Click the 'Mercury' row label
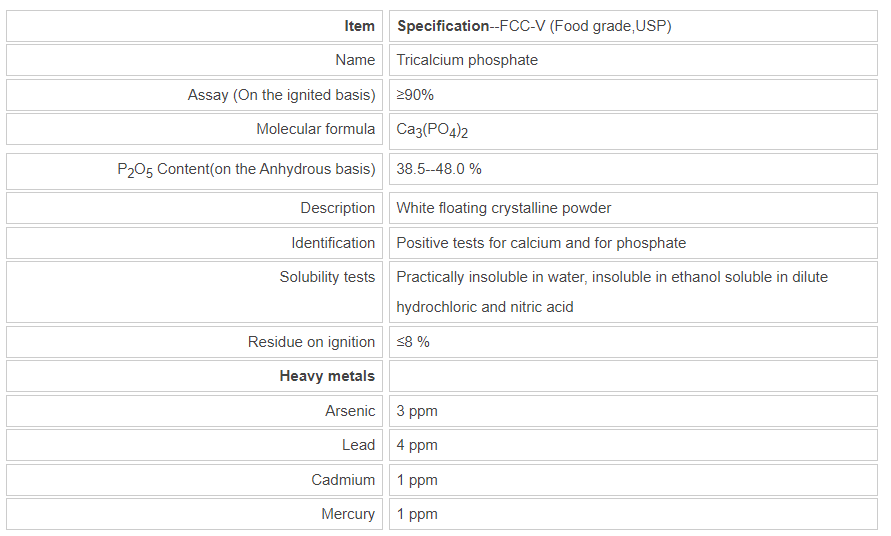Image resolution: width=891 pixels, height=536 pixels. 348,514
